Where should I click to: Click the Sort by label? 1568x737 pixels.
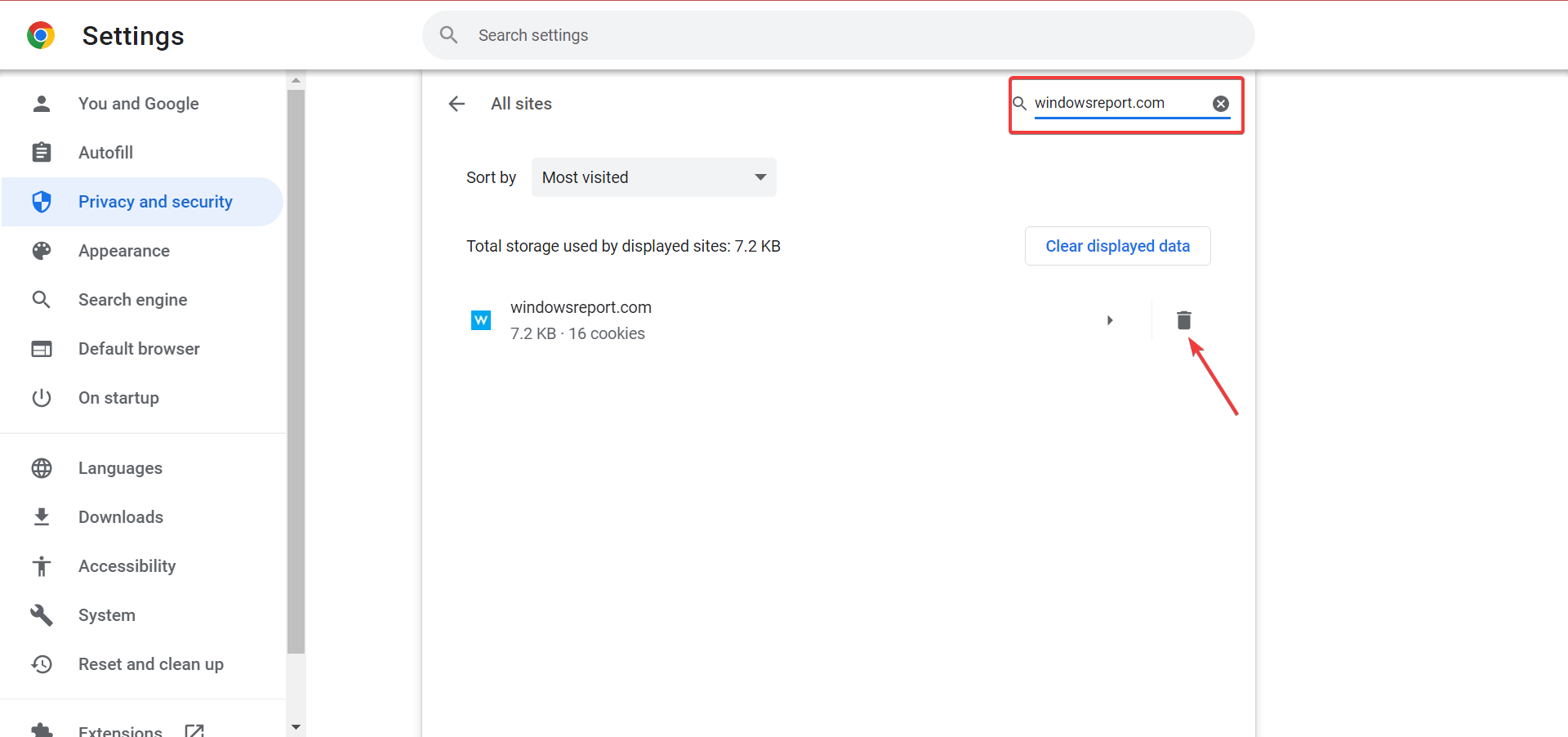click(x=491, y=177)
